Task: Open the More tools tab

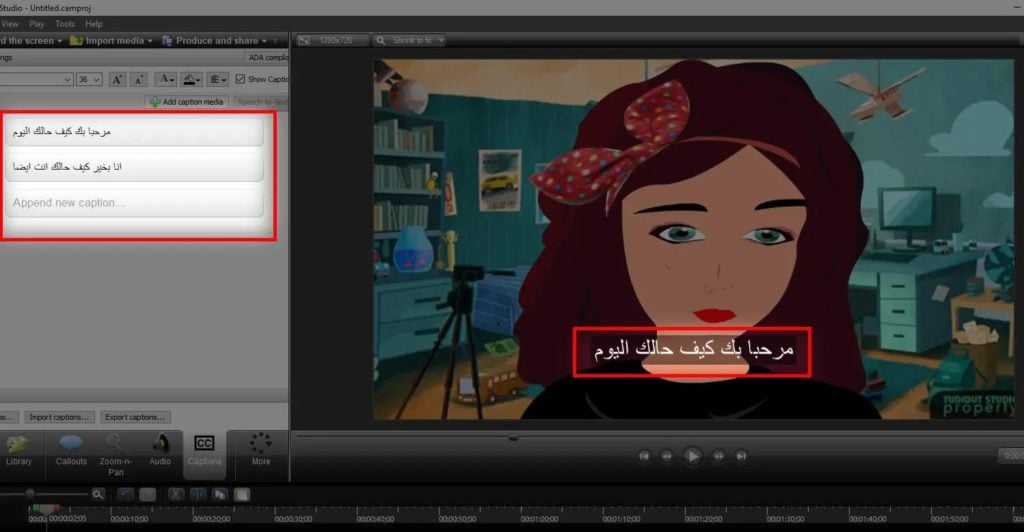Action: pyautogui.click(x=261, y=450)
